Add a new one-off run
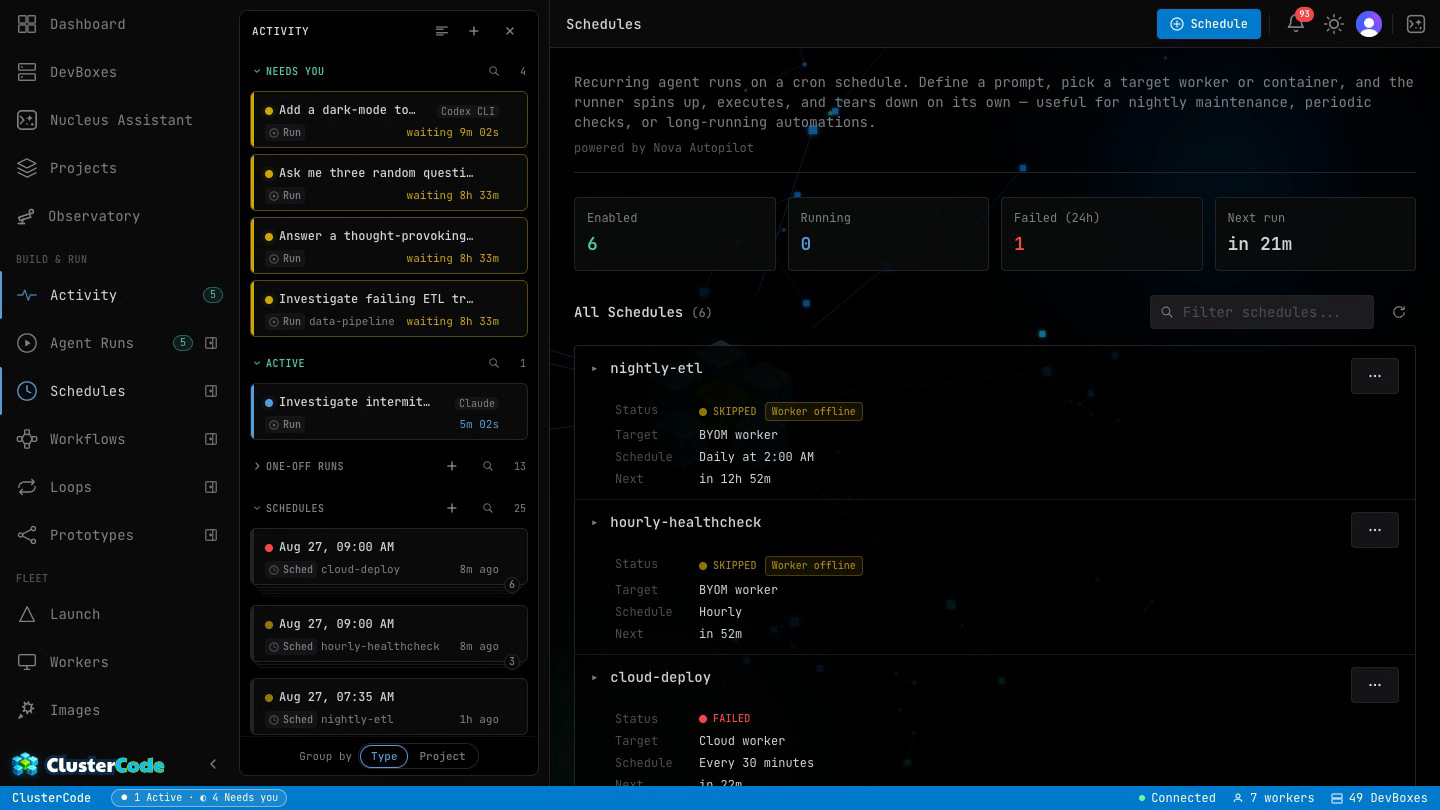The height and width of the screenshot is (810, 1440). tap(452, 466)
